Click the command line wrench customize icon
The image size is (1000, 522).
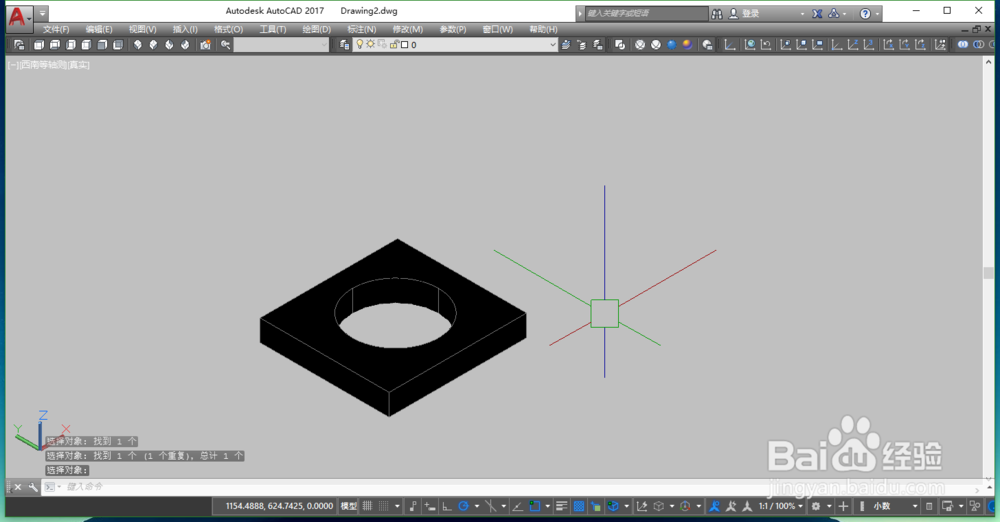(33, 487)
